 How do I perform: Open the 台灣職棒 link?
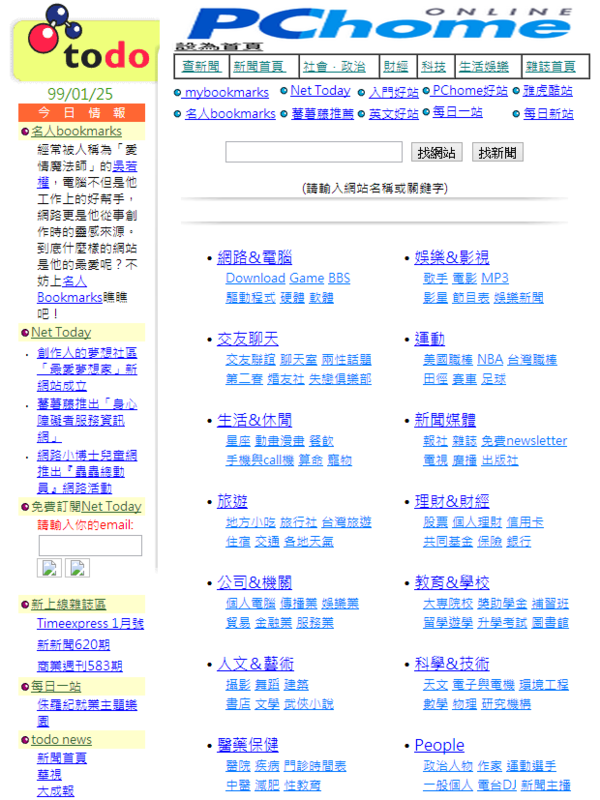[532, 360]
